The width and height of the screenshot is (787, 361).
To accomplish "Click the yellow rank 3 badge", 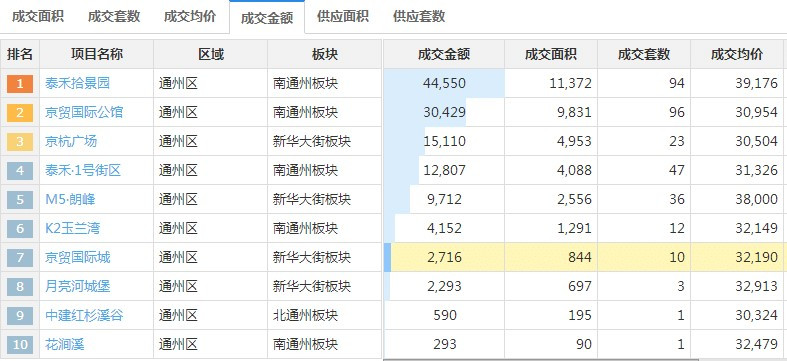I will (x=20, y=142).
